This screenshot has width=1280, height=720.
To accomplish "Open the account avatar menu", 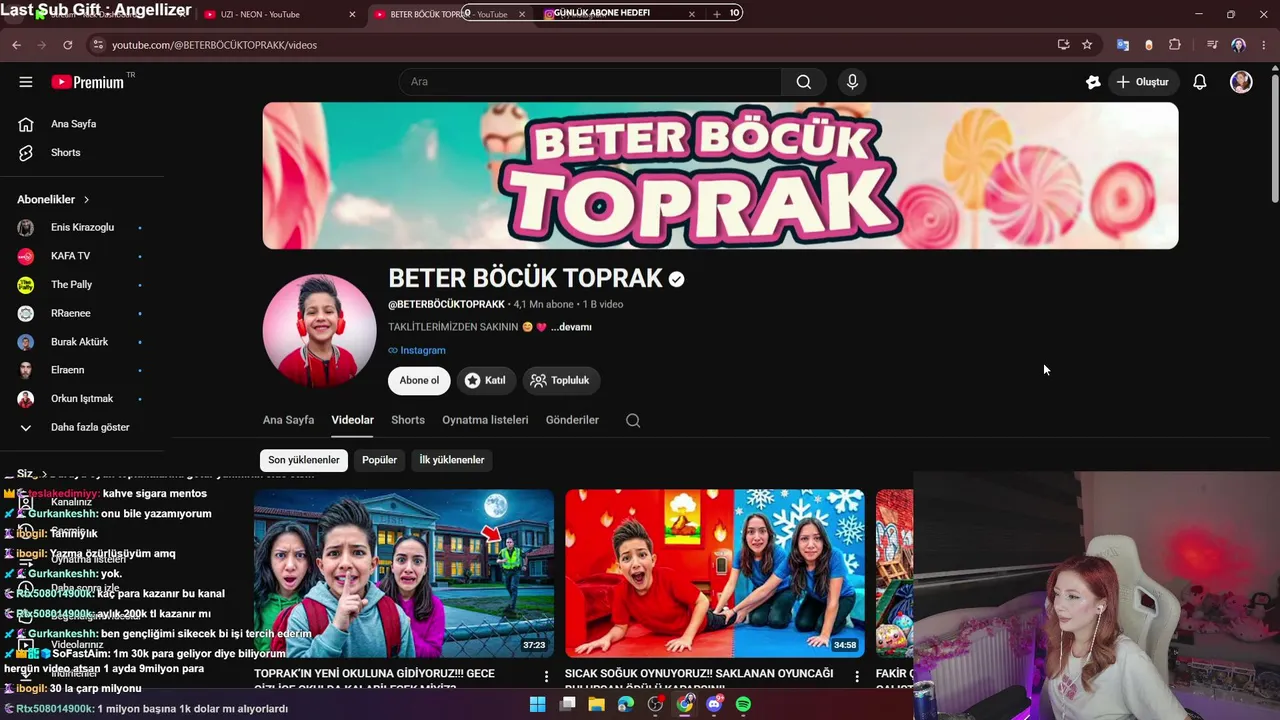I will (1241, 82).
